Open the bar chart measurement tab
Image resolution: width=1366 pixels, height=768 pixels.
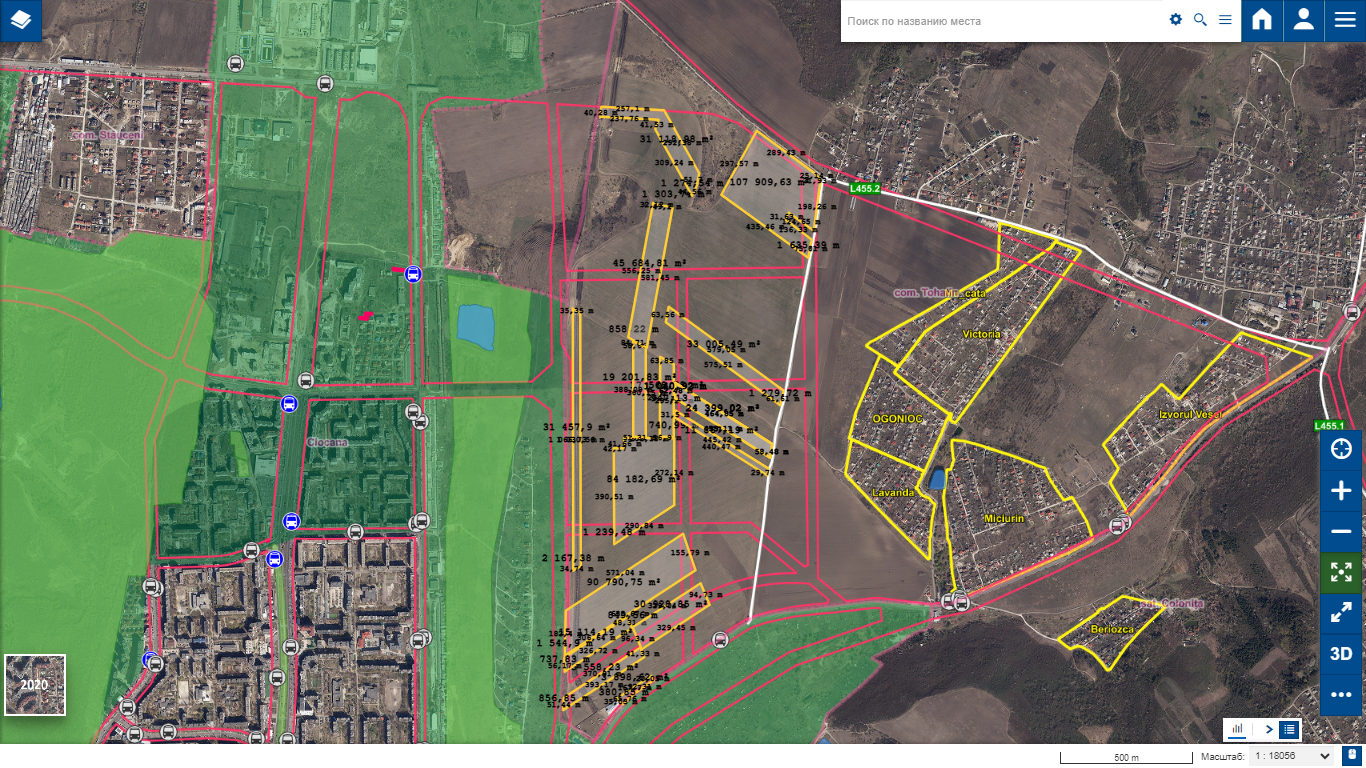[1237, 730]
